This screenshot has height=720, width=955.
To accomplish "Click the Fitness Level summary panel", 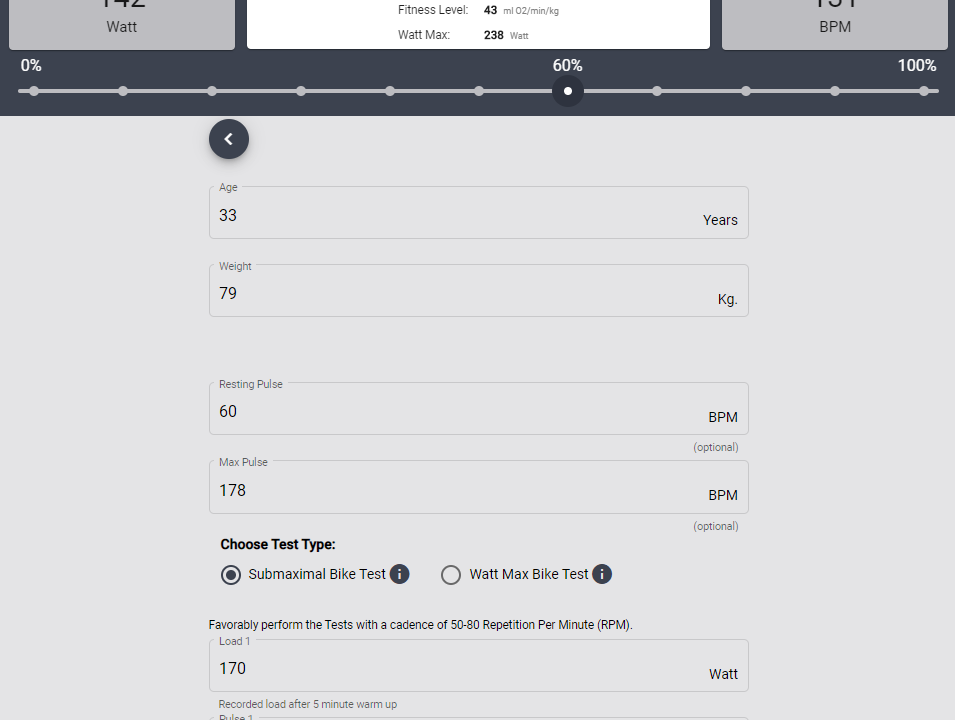I will pyautogui.click(x=478, y=22).
